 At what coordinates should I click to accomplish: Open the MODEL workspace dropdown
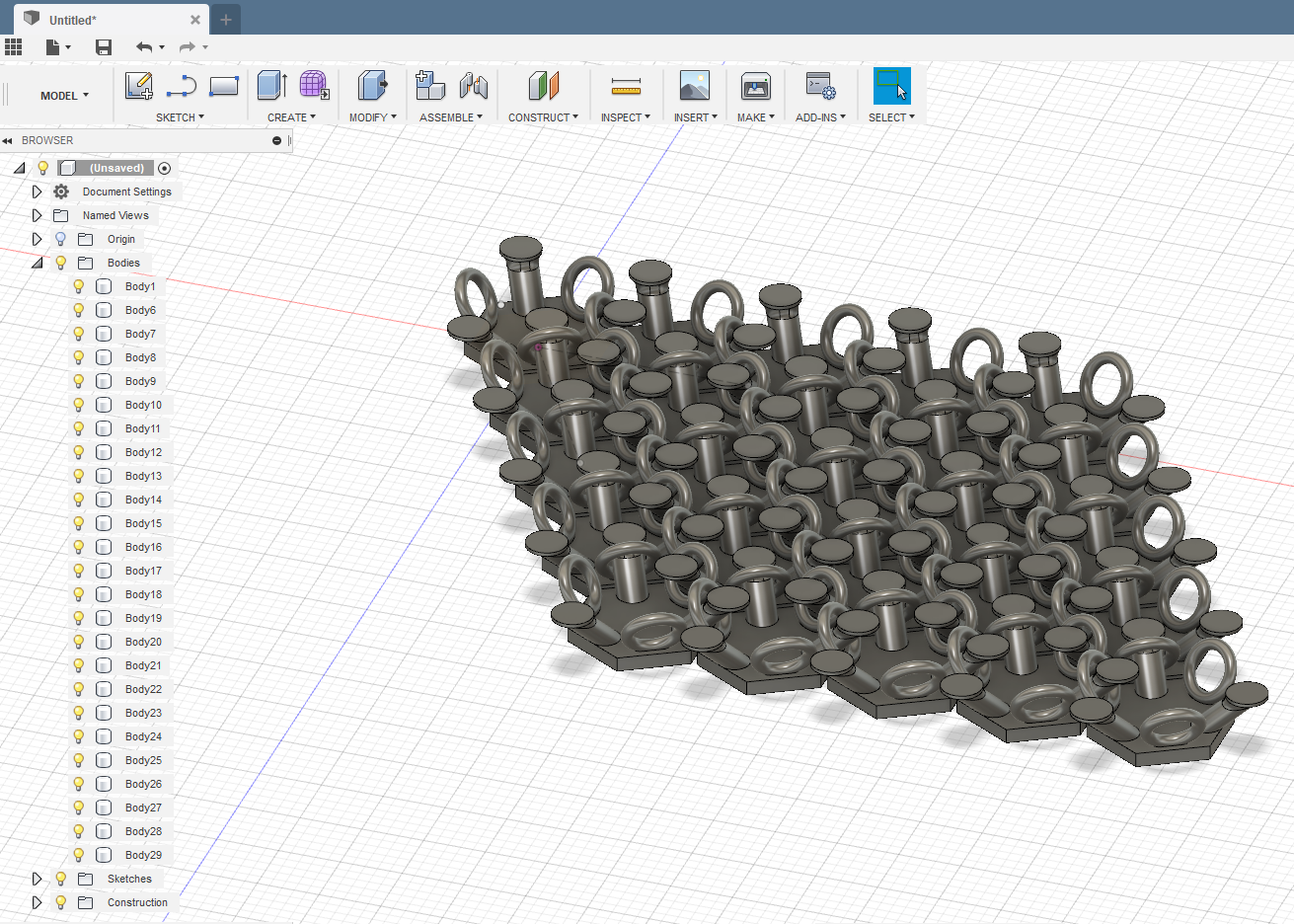64,96
